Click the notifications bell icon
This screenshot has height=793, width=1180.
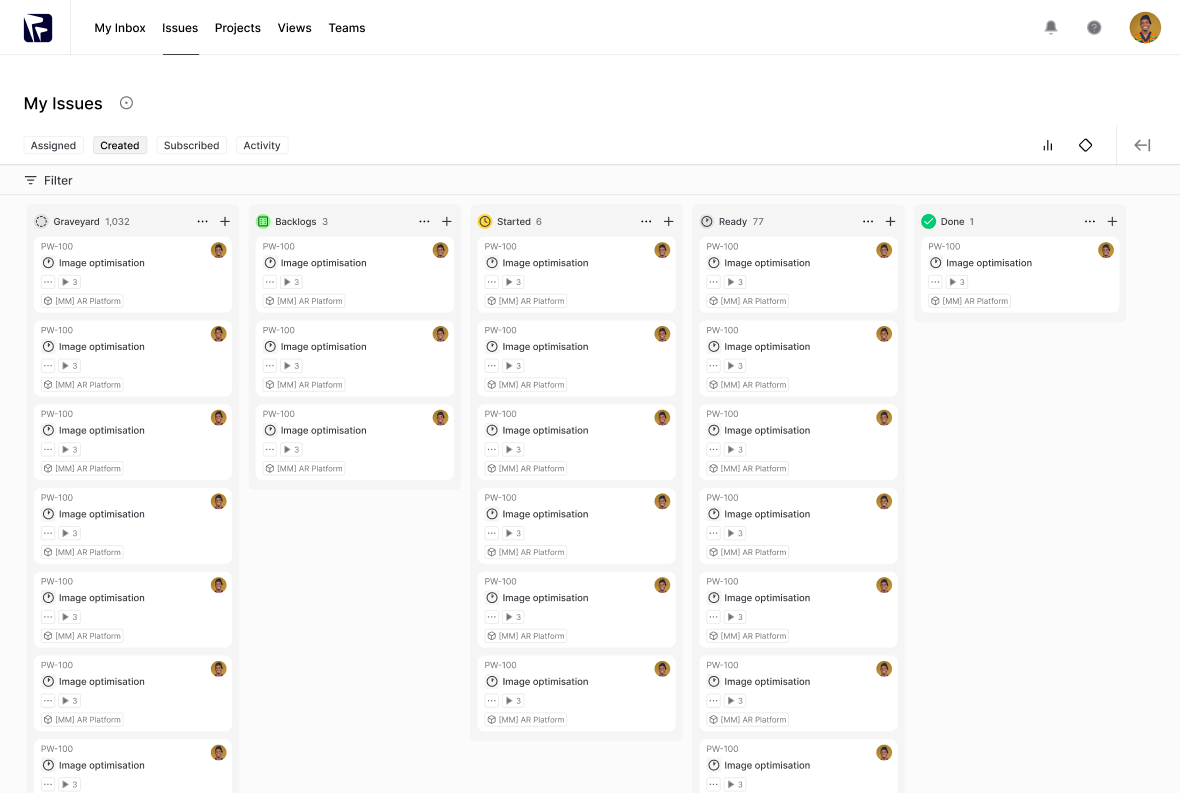pos(1051,28)
